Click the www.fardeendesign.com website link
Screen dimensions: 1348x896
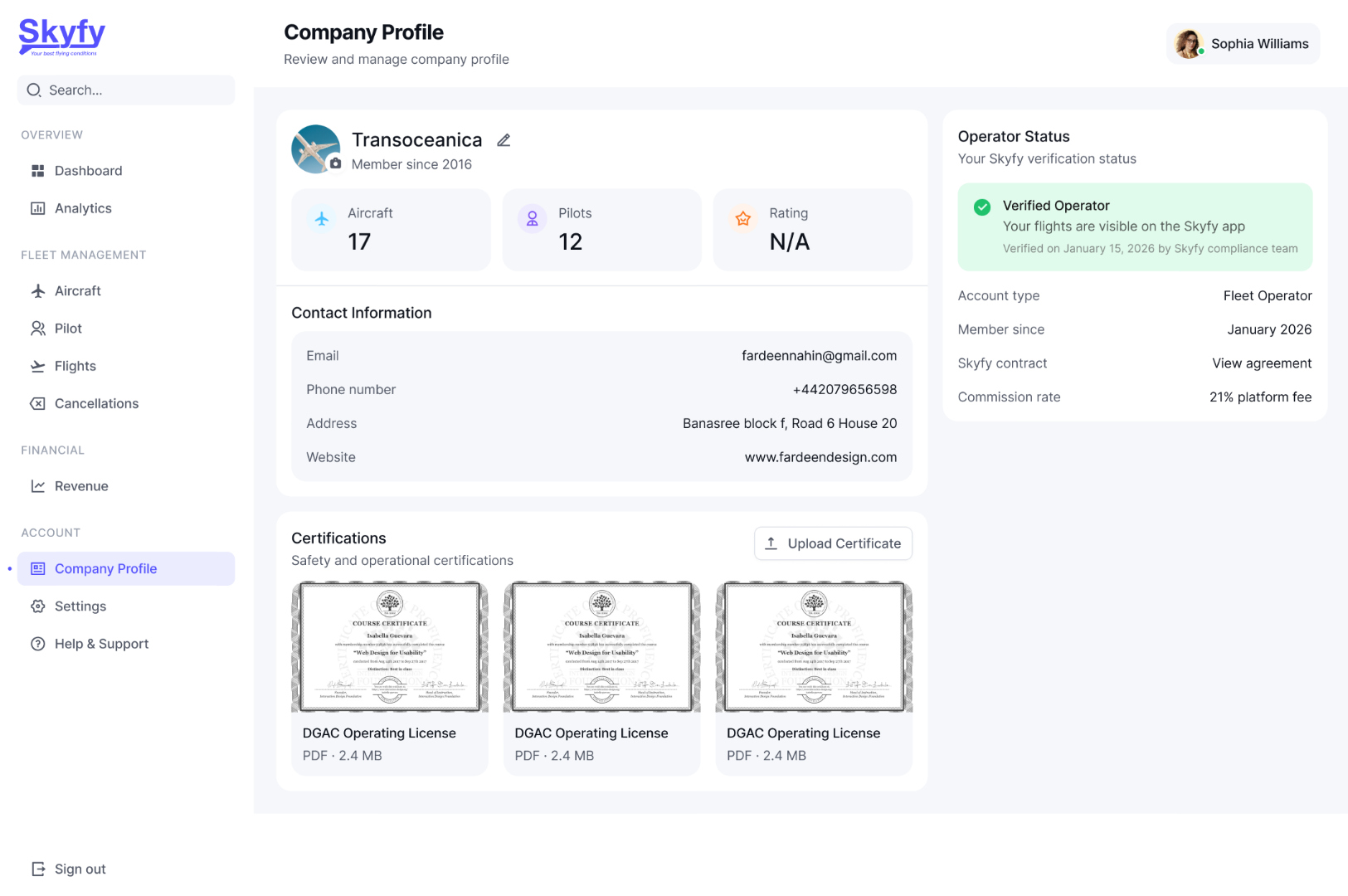[x=820, y=457]
